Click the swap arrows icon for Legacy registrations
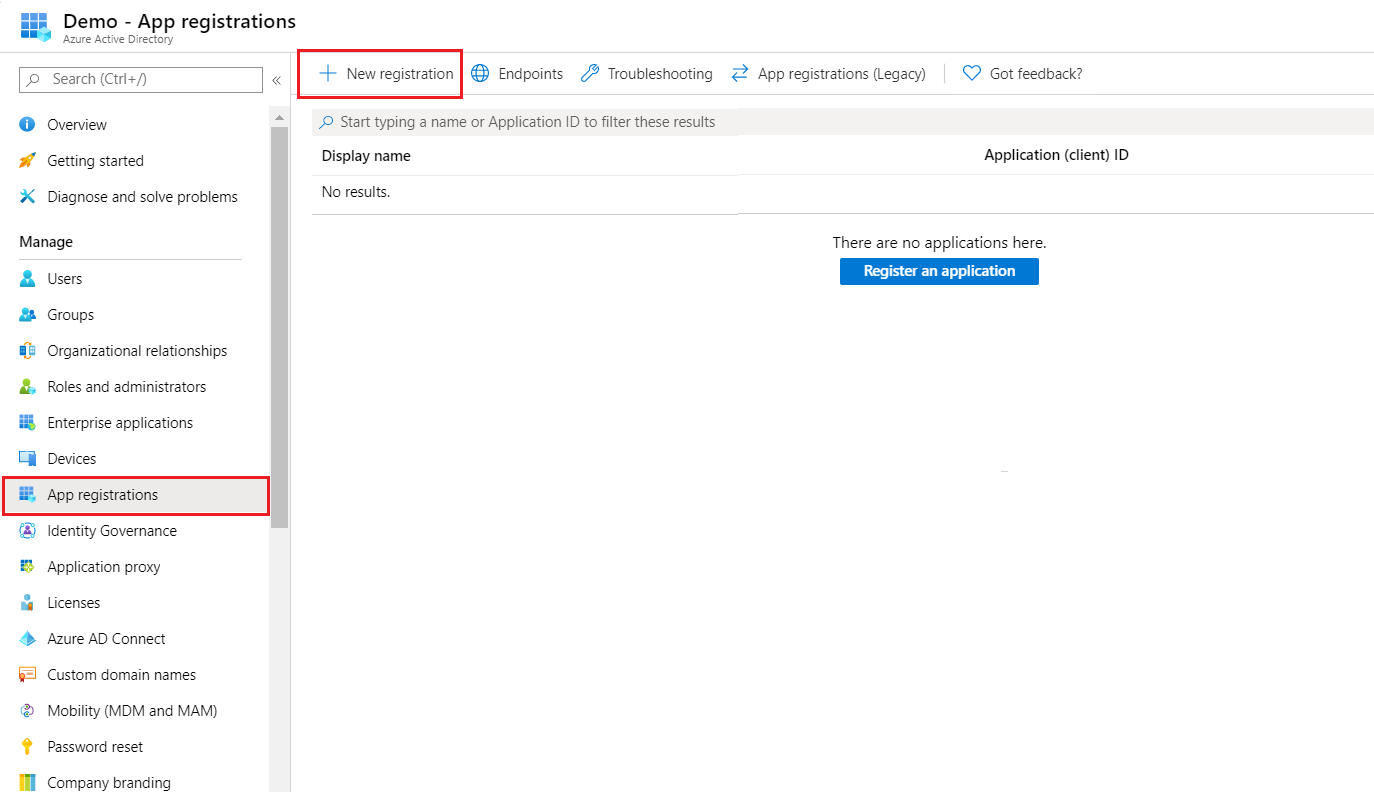Image resolution: width=1374 pixels, height=792 pixels. [740, 74]
